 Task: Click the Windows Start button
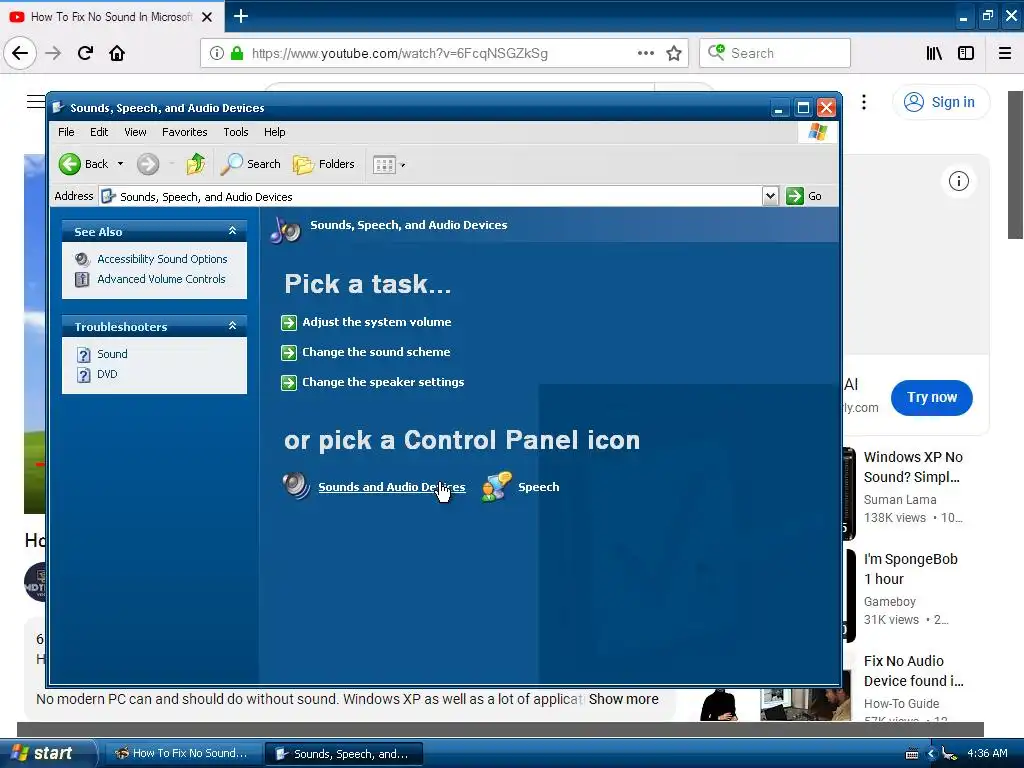(x=47, y=753)
